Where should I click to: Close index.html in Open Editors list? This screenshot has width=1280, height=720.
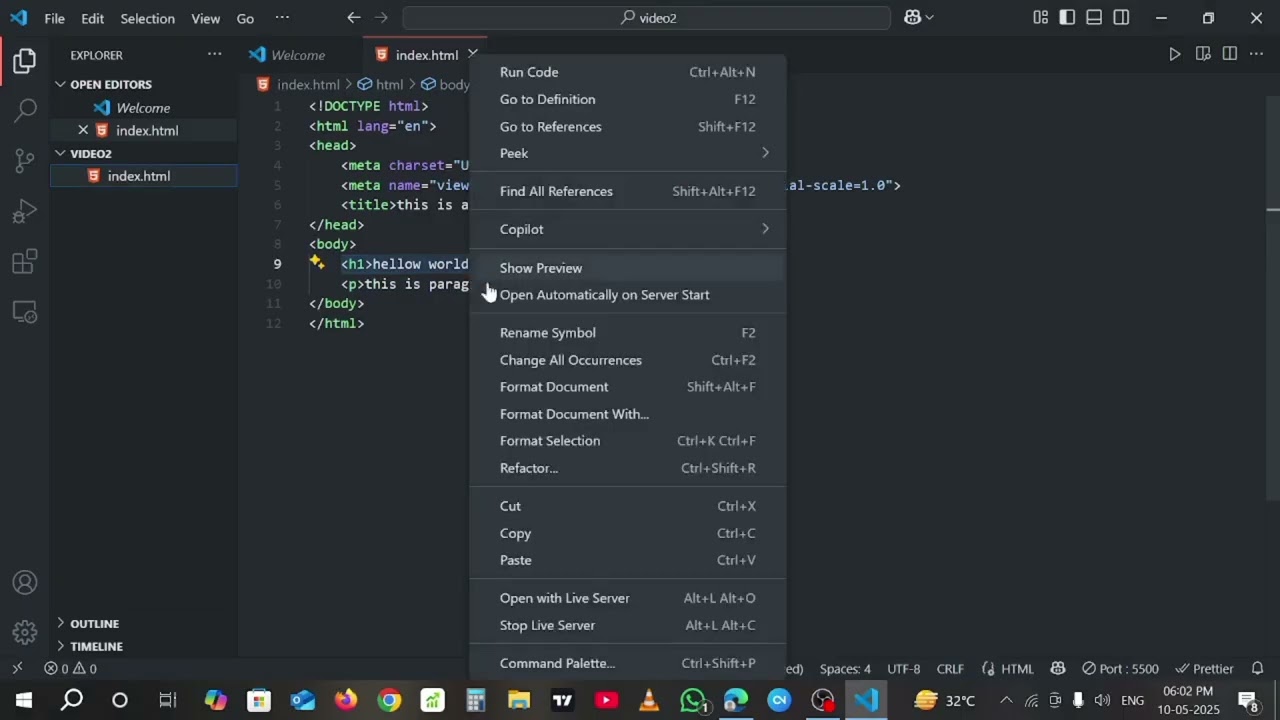point(83,130)
